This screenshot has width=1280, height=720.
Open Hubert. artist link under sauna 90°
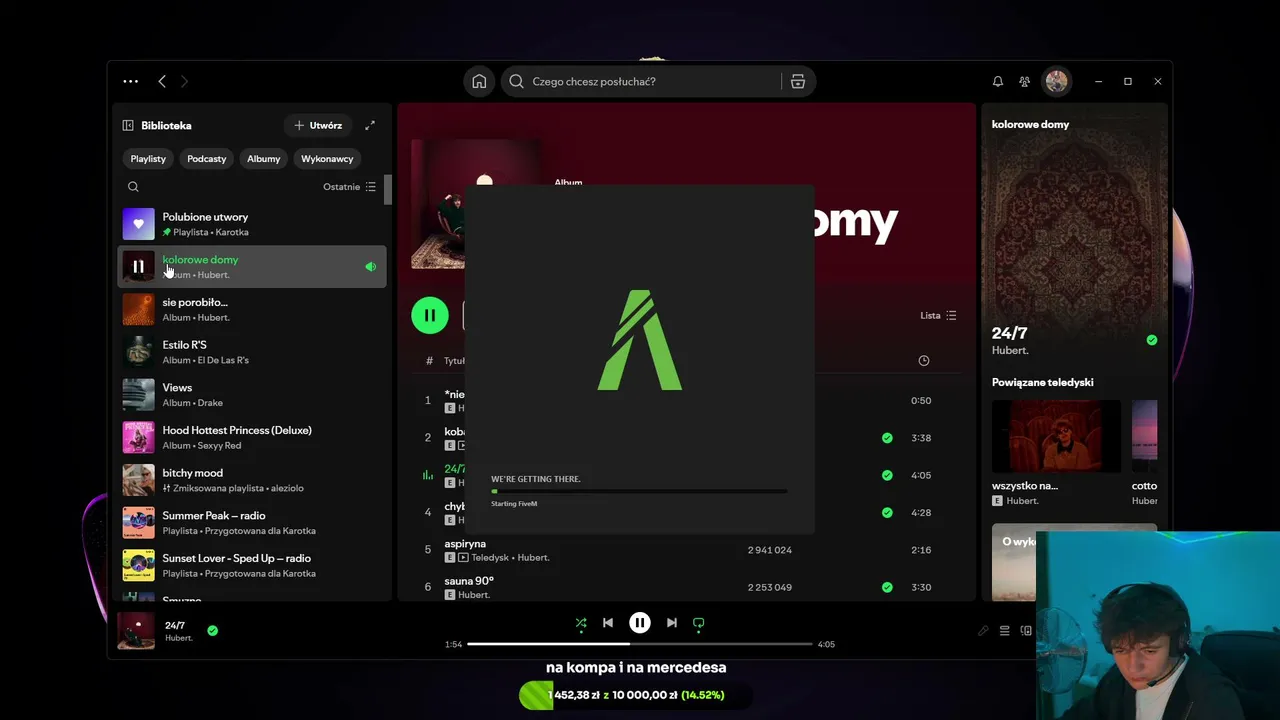point(474,595)
